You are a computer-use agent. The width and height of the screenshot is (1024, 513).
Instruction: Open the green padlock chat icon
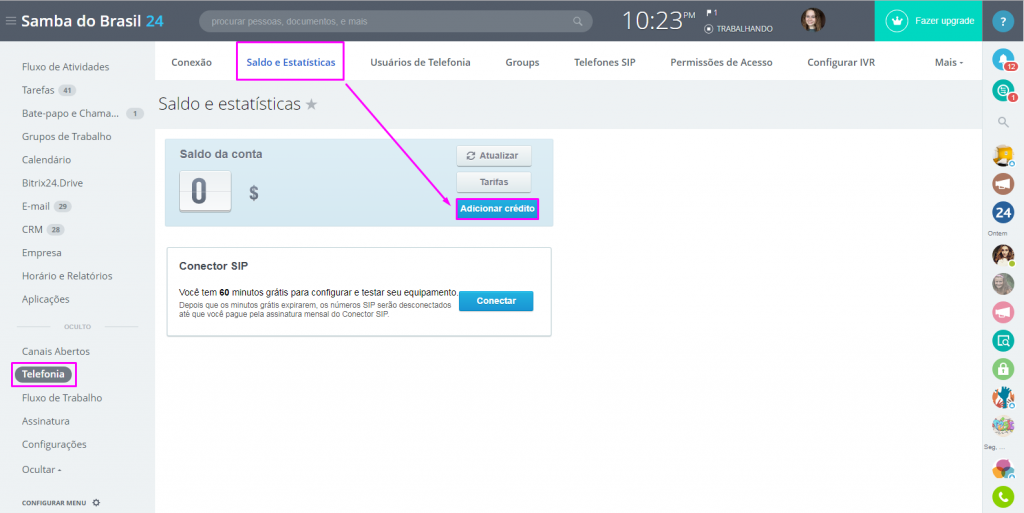[x=1003, y=369]
